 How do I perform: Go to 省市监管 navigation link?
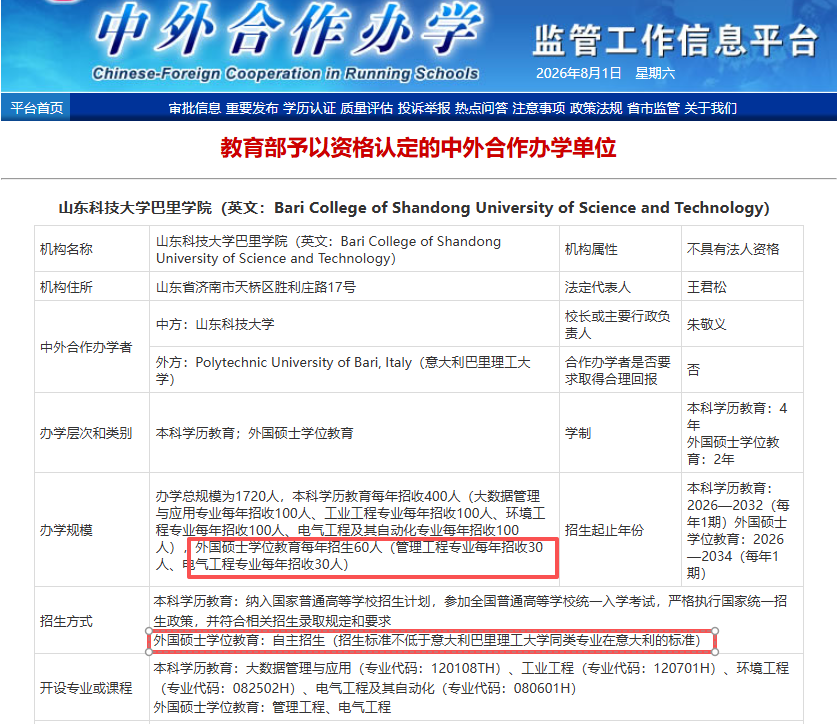[x=653, y=108]
